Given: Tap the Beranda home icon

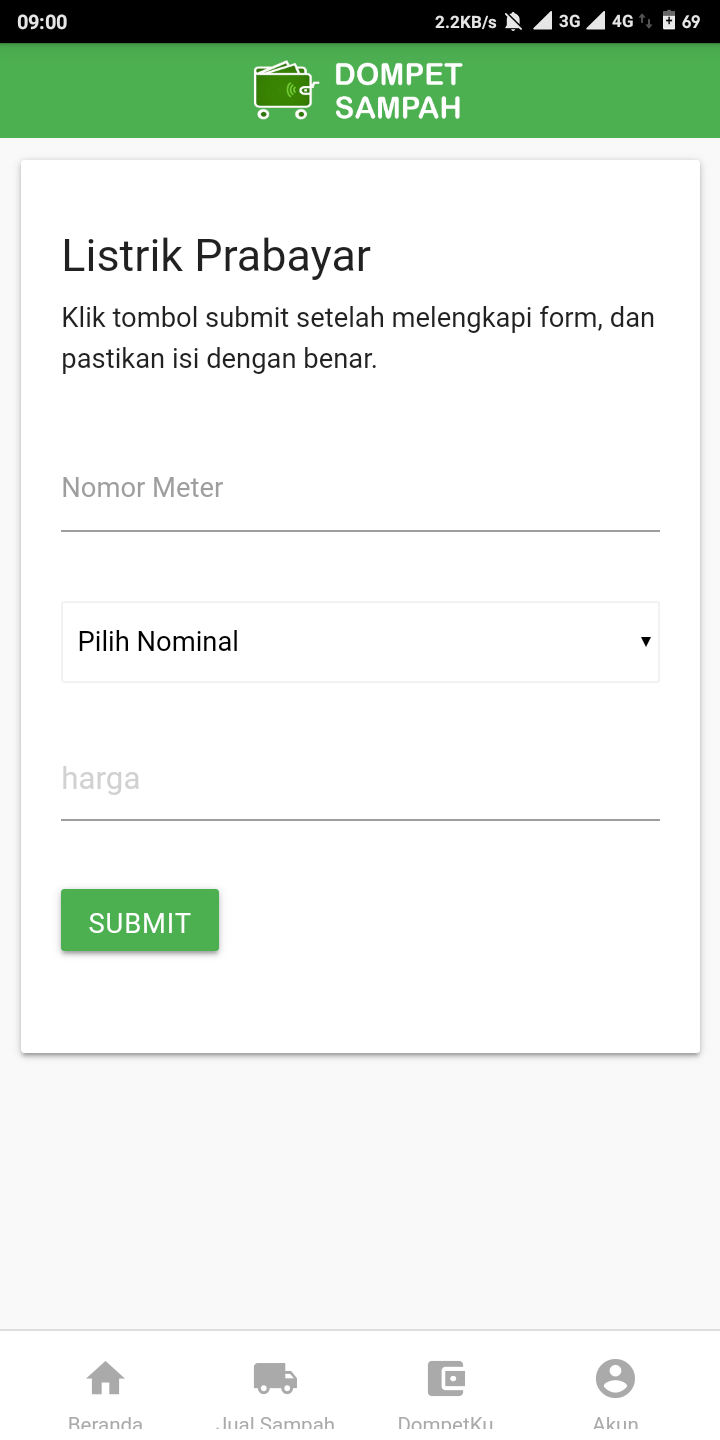Looking at the screenshot, I should (106, 1378).
